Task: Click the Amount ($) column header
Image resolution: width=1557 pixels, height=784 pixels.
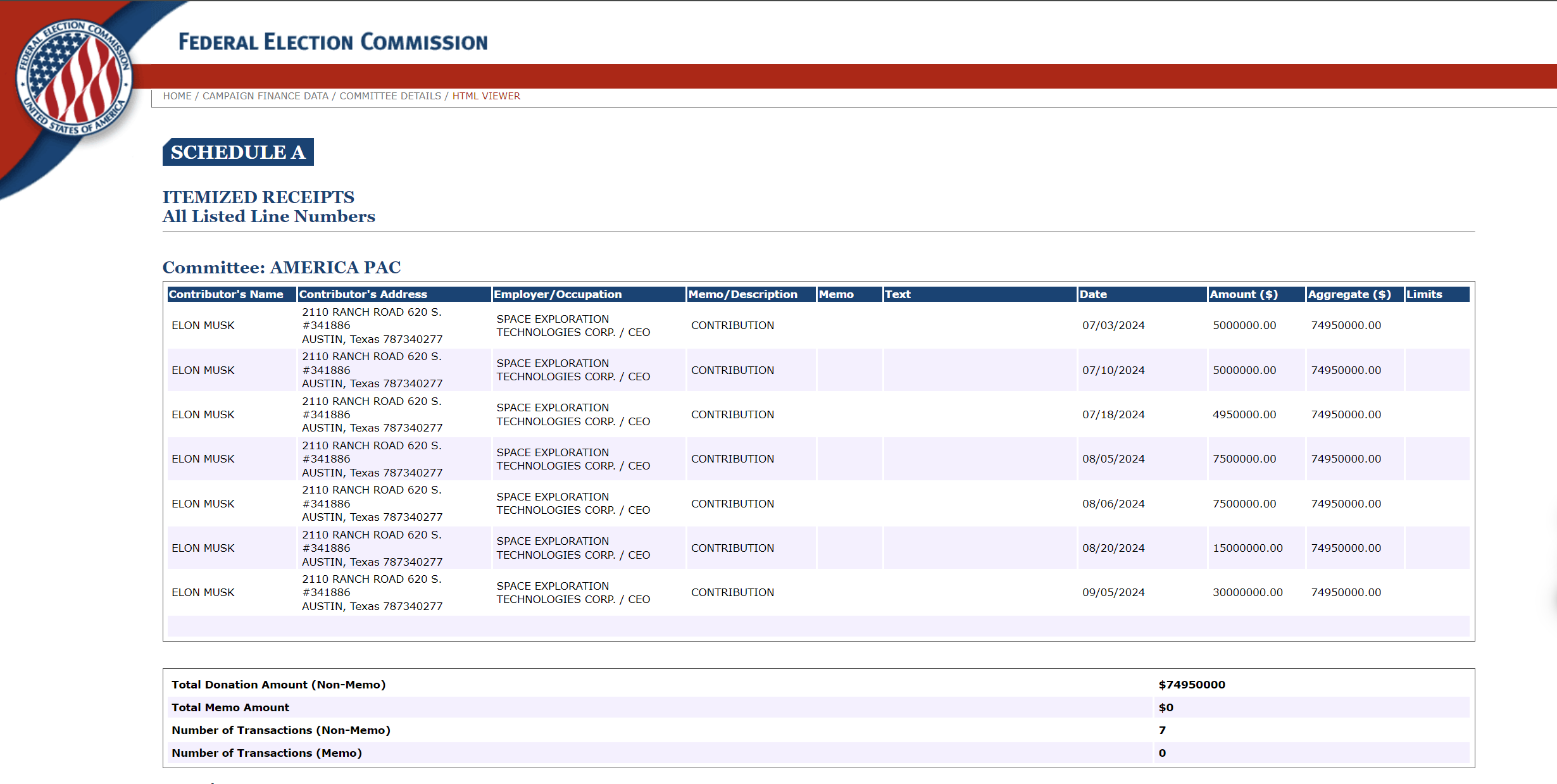Action: coord(1243,294)
